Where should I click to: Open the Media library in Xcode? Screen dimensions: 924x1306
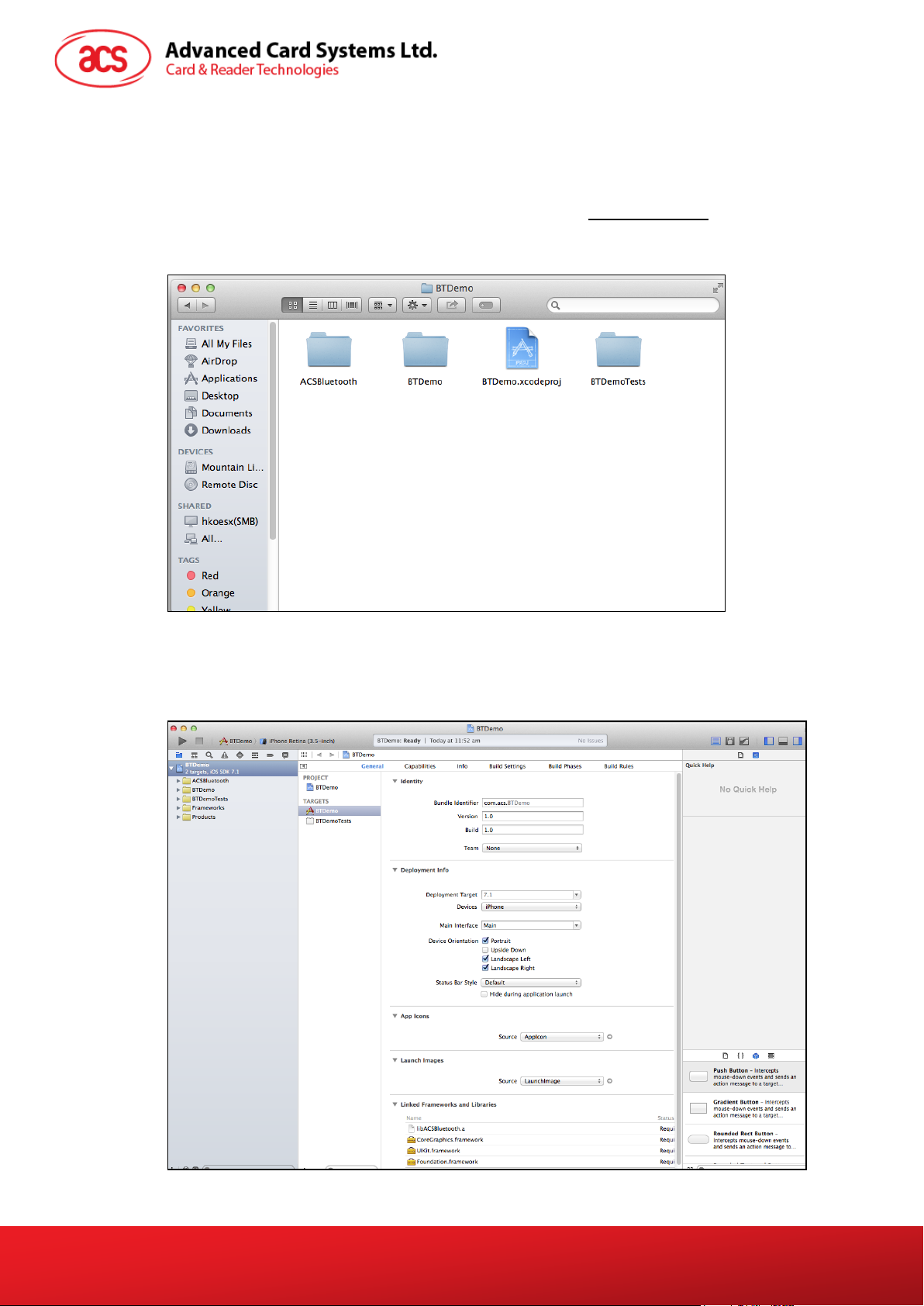click(x=771, y=1056)
